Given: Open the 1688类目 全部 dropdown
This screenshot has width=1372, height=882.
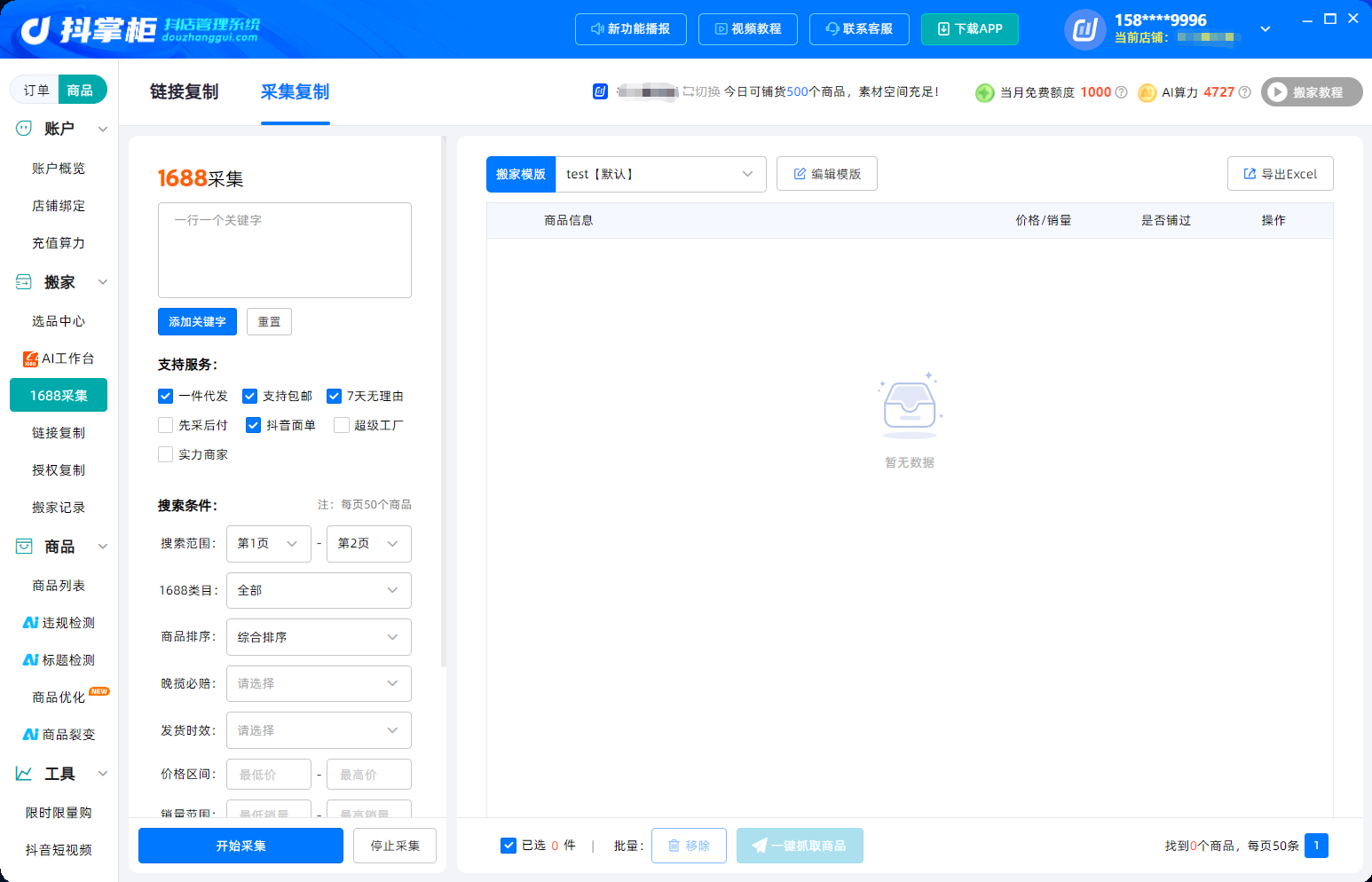Looking at the screenshot, I should (319, 590).
